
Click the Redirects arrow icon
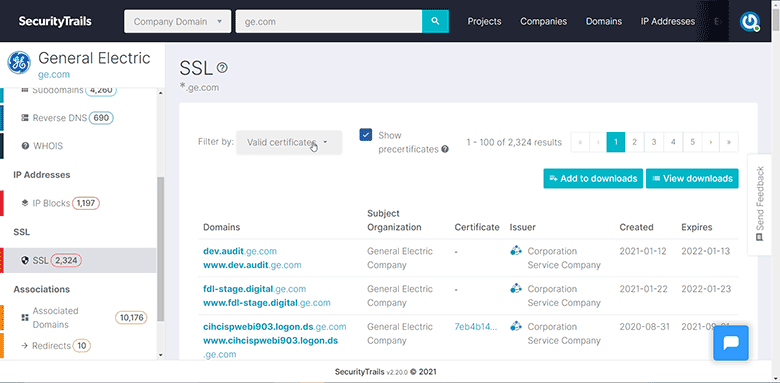(24, 345)
